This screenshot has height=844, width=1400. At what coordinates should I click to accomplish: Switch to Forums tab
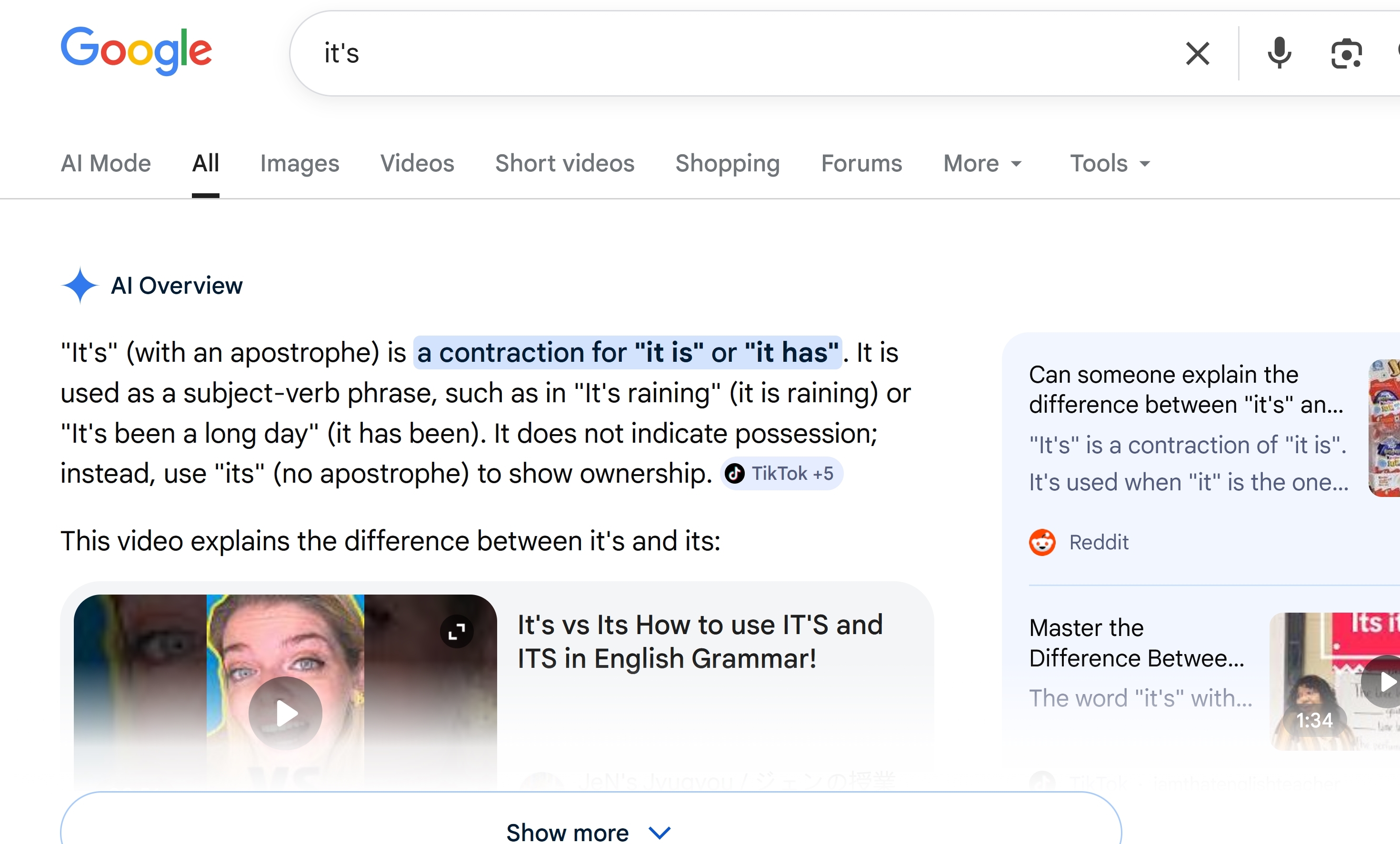pyautogui.click(x=861, y=164)
